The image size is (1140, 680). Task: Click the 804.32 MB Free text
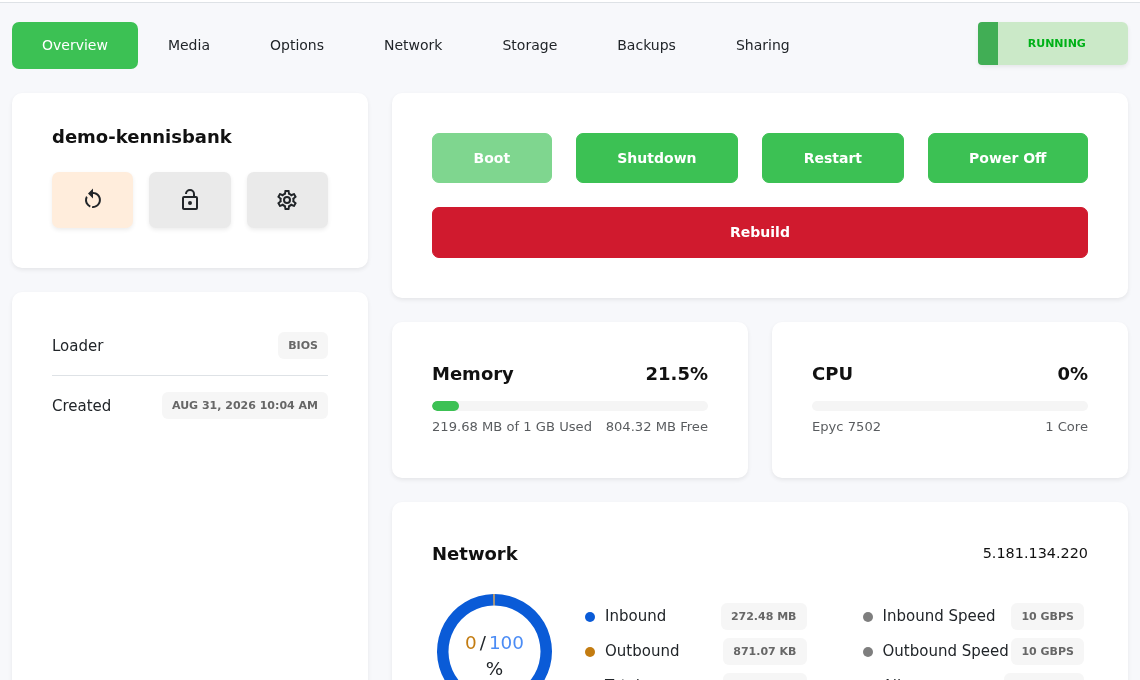point(657,427)
